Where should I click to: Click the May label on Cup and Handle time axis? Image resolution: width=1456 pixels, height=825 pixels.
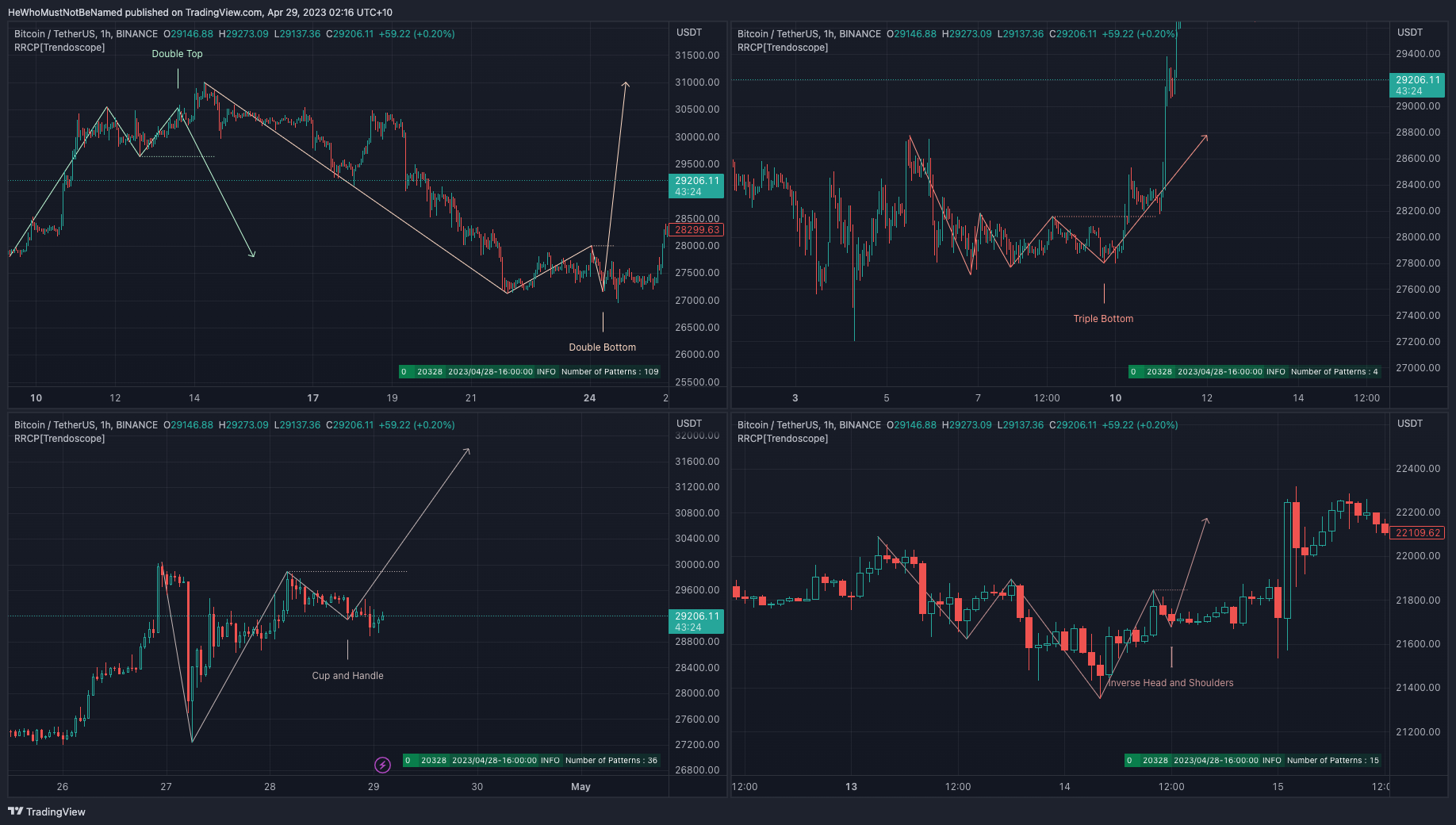pos(580,787)
